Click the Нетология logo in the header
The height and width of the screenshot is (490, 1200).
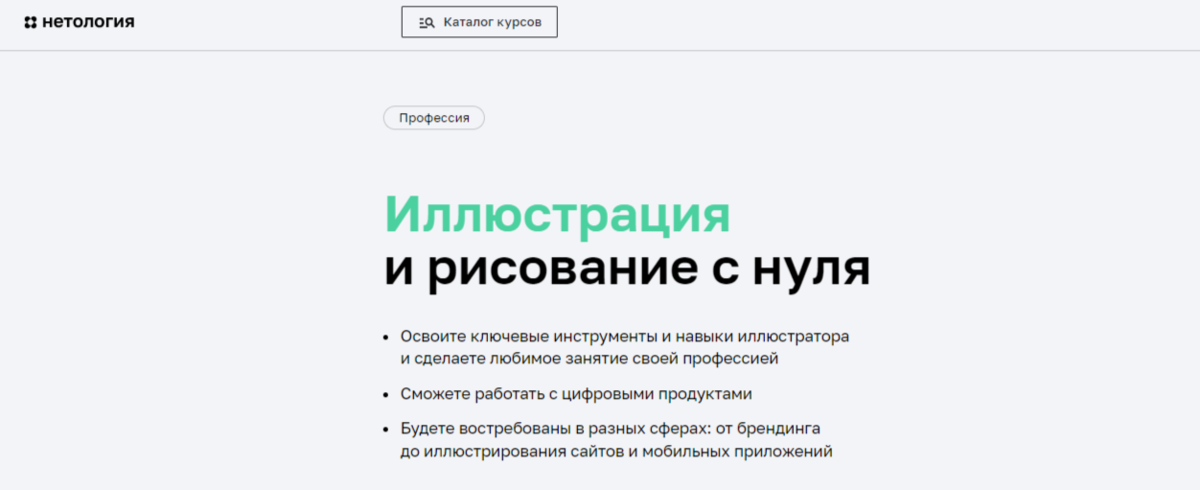point(79,21)
